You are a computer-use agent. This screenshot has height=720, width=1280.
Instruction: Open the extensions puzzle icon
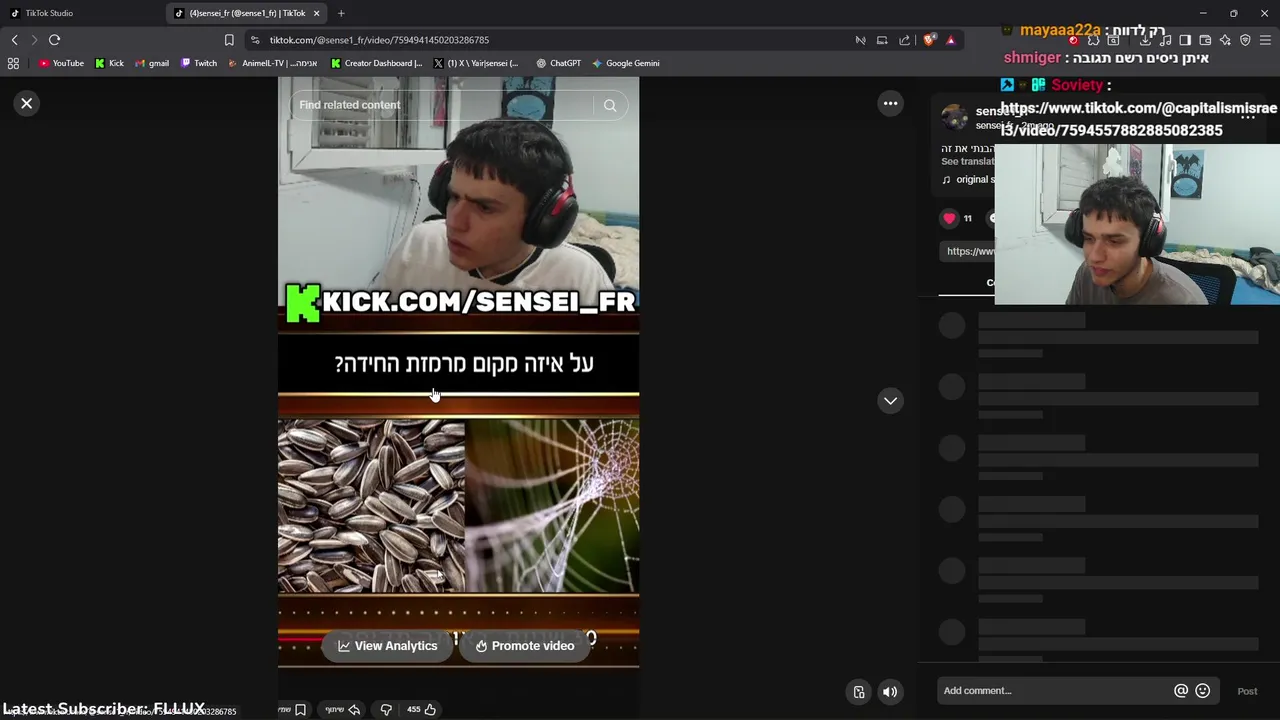tap(1094, 40)
